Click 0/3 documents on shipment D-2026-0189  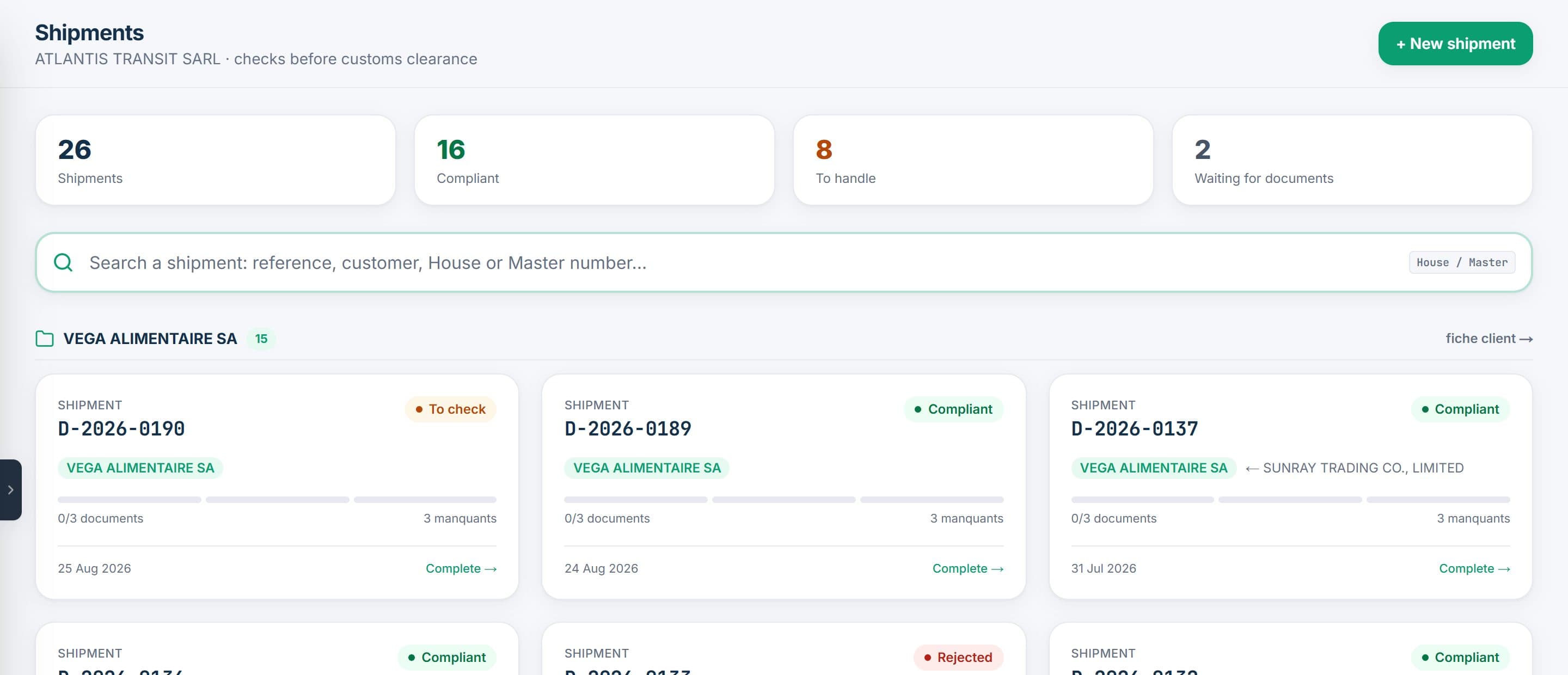607,519
